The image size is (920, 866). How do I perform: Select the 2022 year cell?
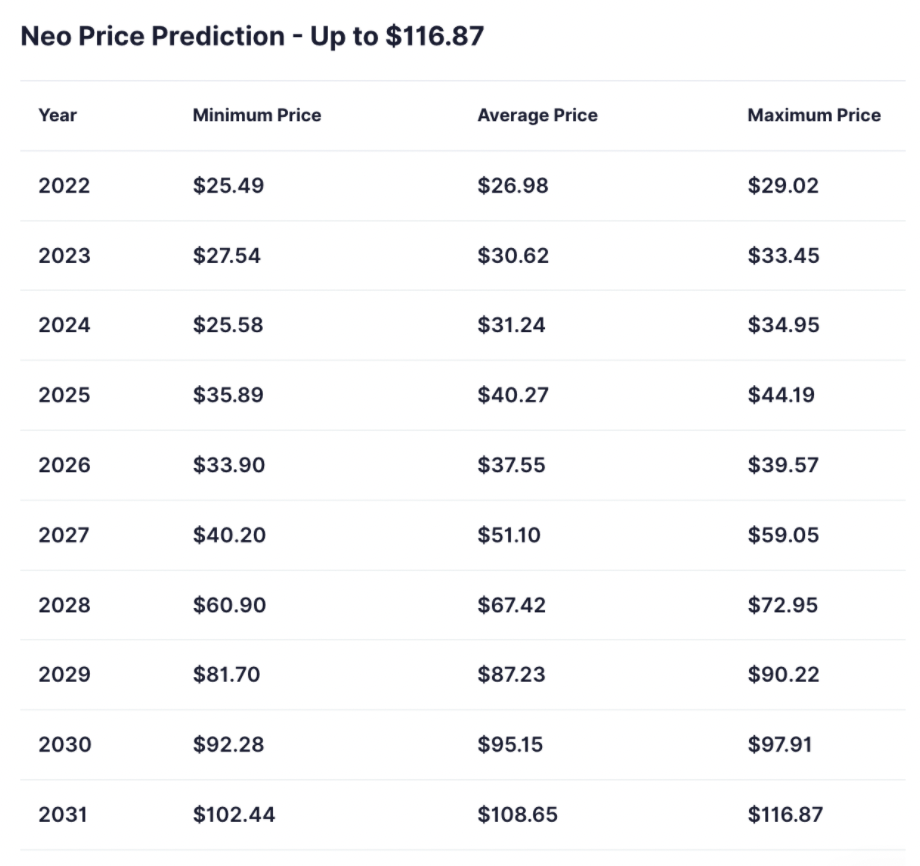64,185
